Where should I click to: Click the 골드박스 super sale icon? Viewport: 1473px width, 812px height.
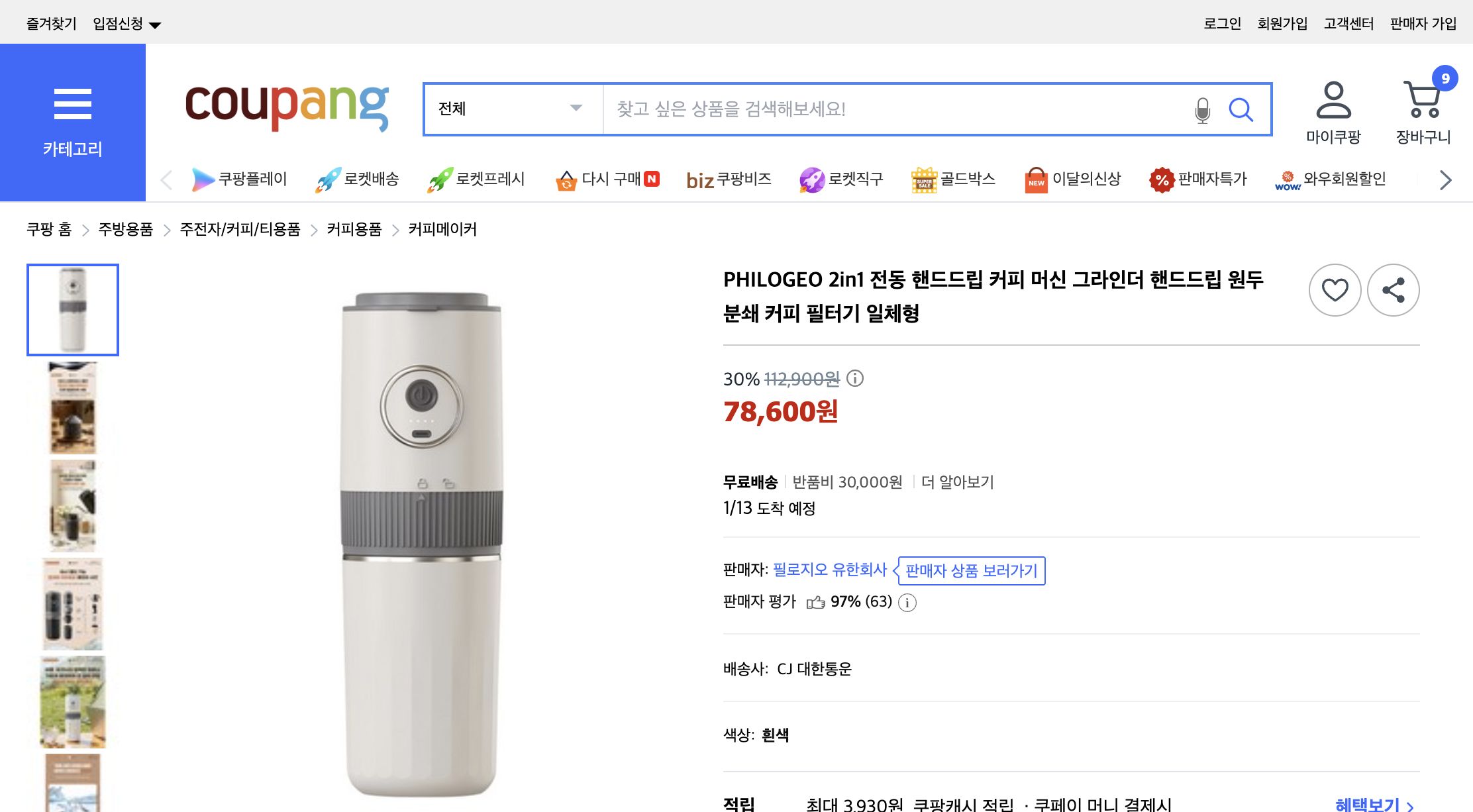pyautogui.click(x=954, y=178)
